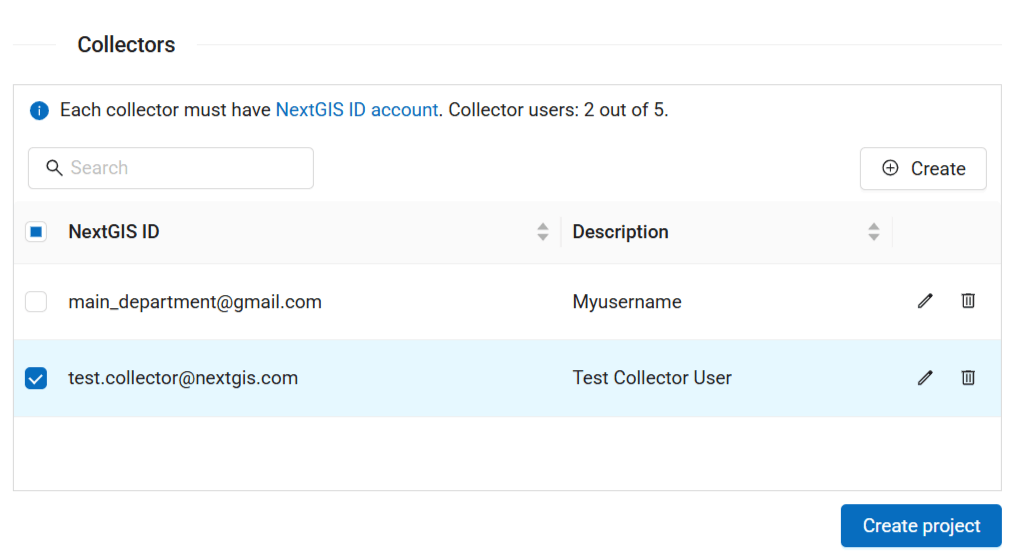The width and height of the screenshot is (1014, 555).
Task: Edit test.collector@nextgis.com using pencil icon
Action: pyautogui.click(x=925, y=378)
